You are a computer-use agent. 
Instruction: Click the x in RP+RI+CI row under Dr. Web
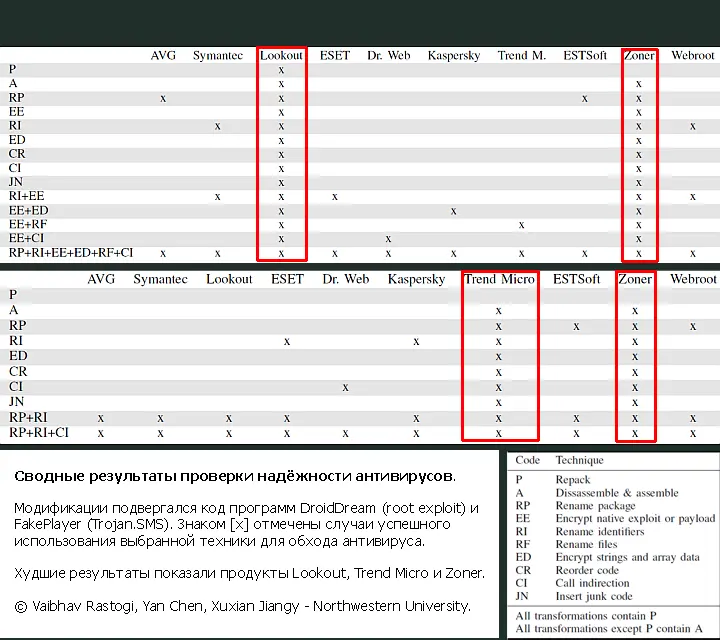345,433
